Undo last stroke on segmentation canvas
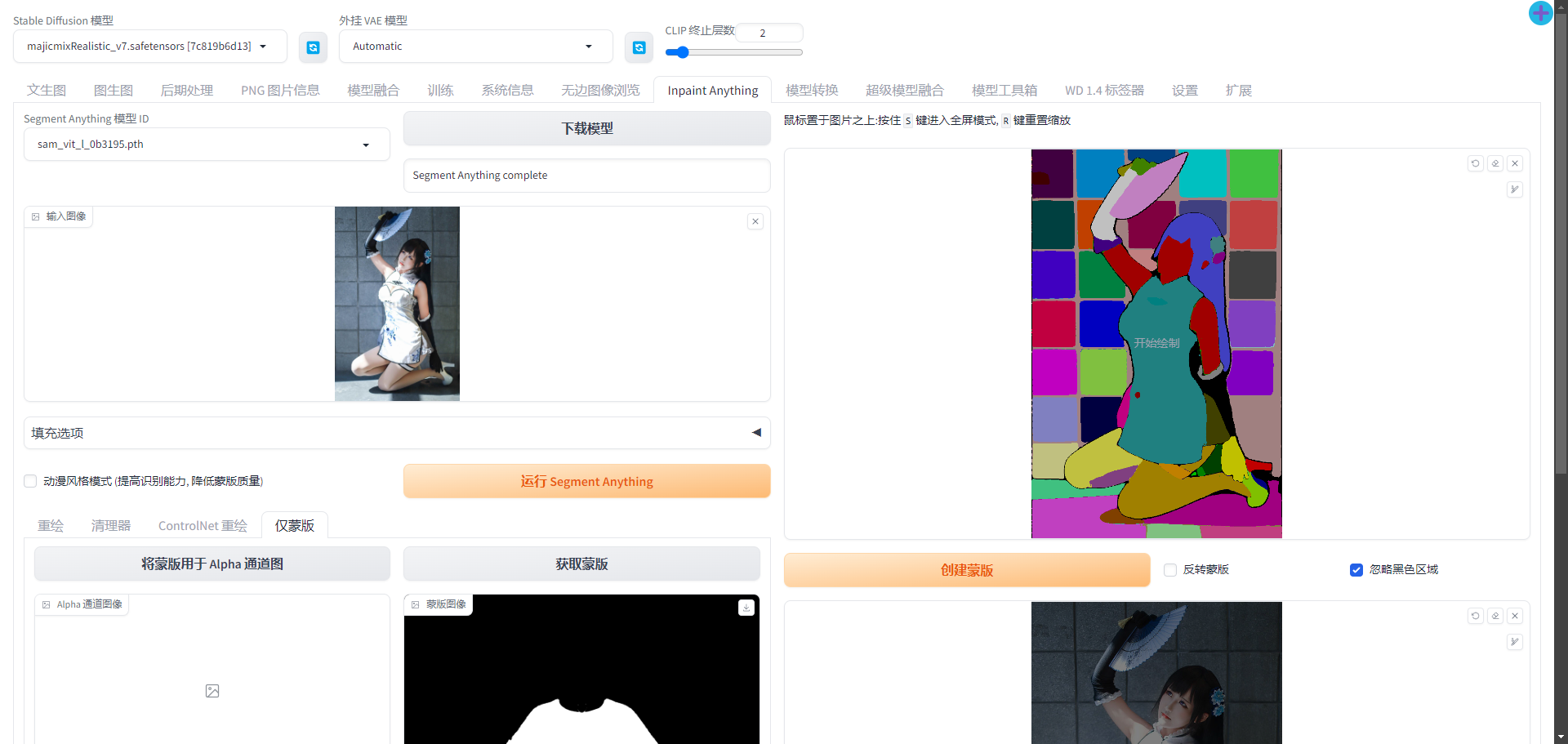 coord(1475,163)
